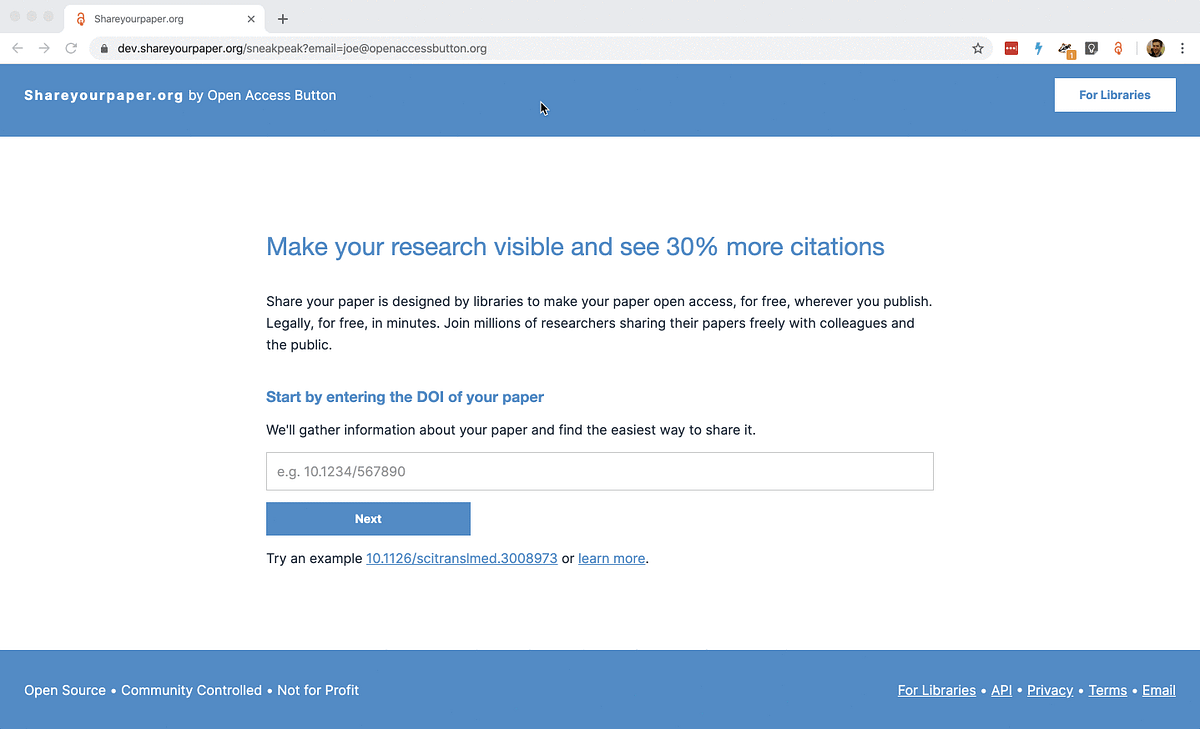The height and width of the screenshot is (729, 1200).
Task: Open the dark lightbulb privacy extension
Action: click(x=1091, y=48)
